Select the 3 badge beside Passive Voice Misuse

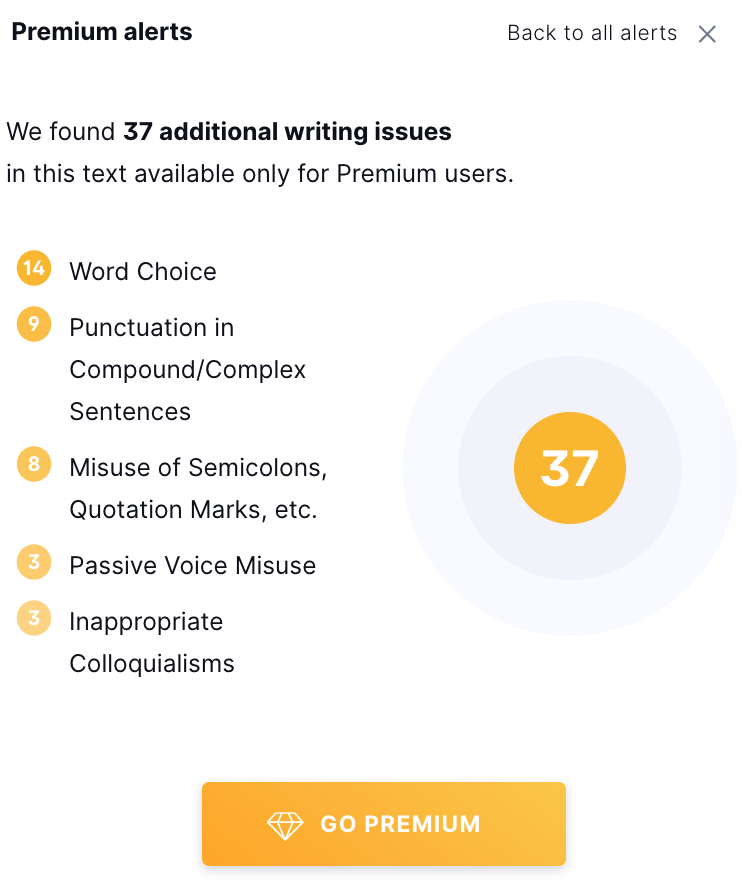pos(34,562)
